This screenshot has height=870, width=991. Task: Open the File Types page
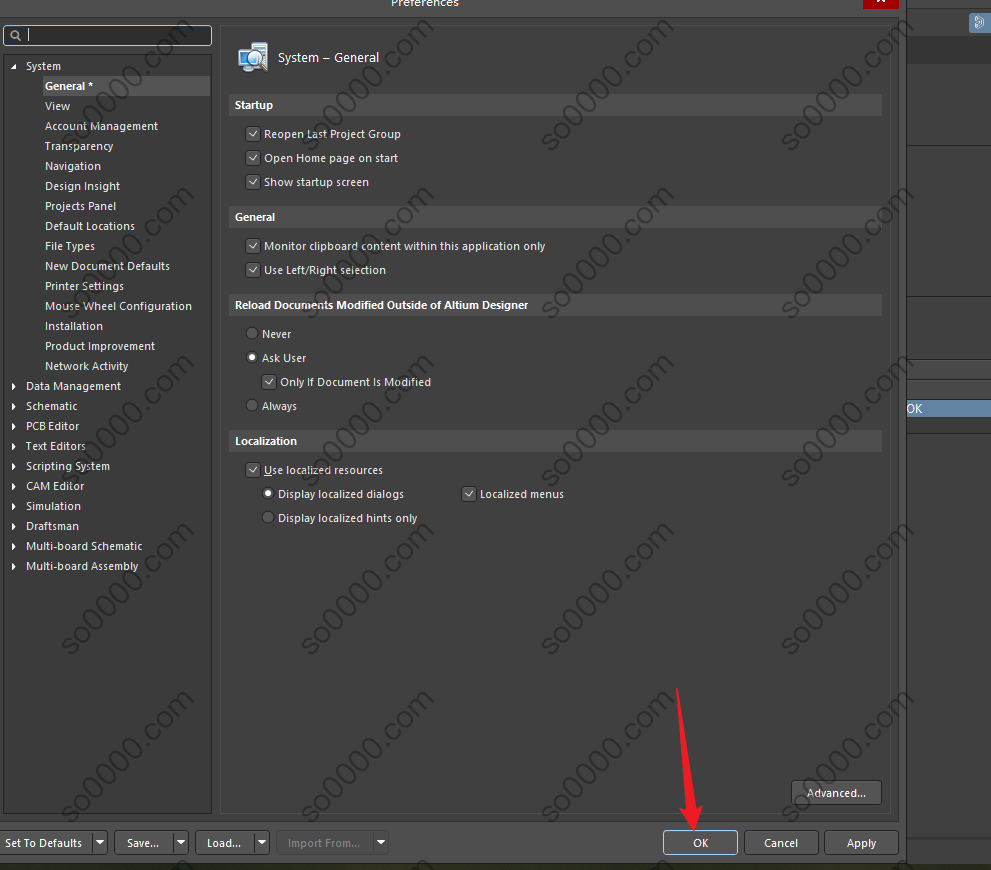click(70, 246)
